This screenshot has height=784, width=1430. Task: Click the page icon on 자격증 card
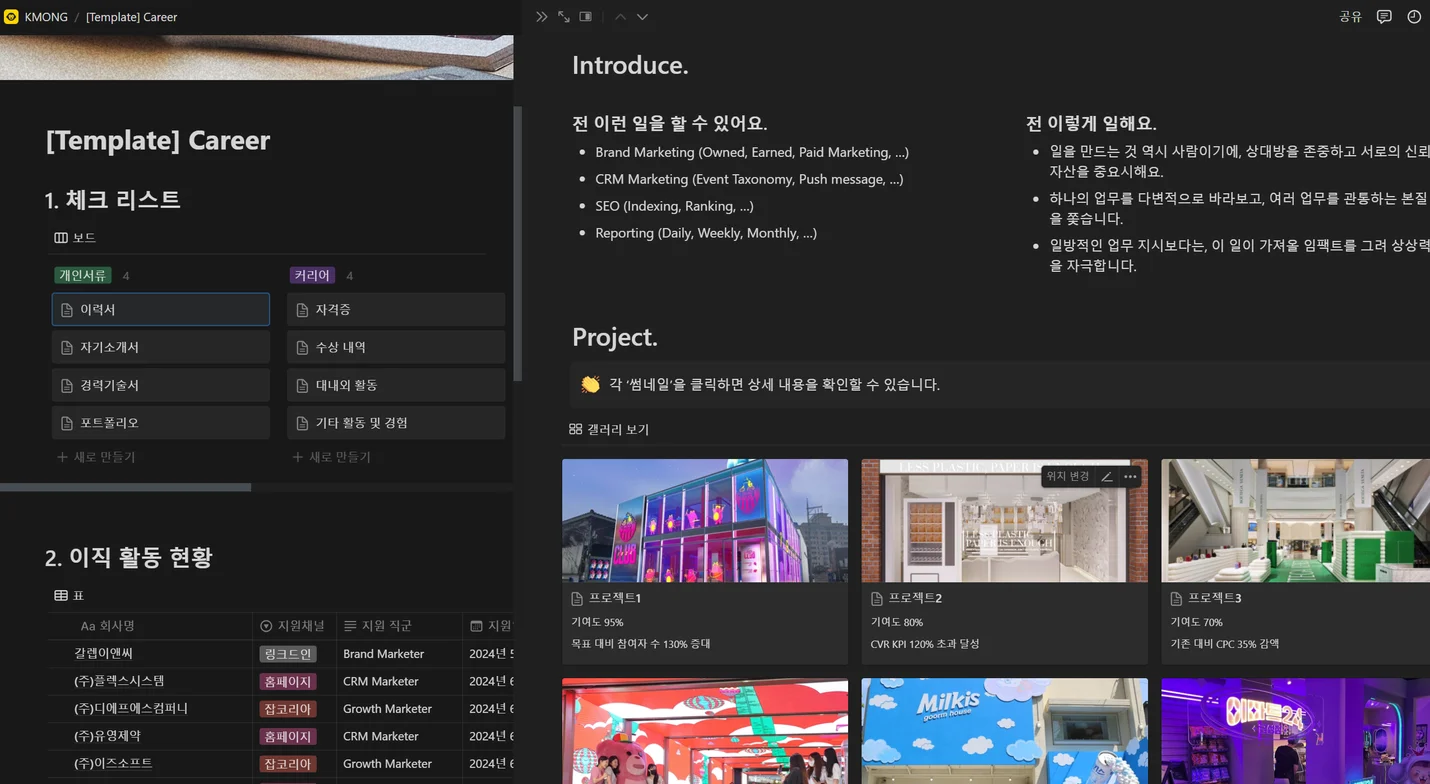click(302, 310)
